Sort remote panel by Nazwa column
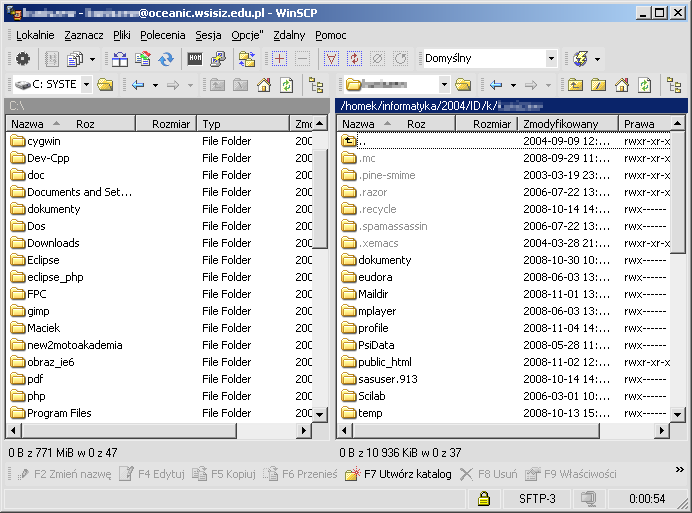 coord(396,124)
